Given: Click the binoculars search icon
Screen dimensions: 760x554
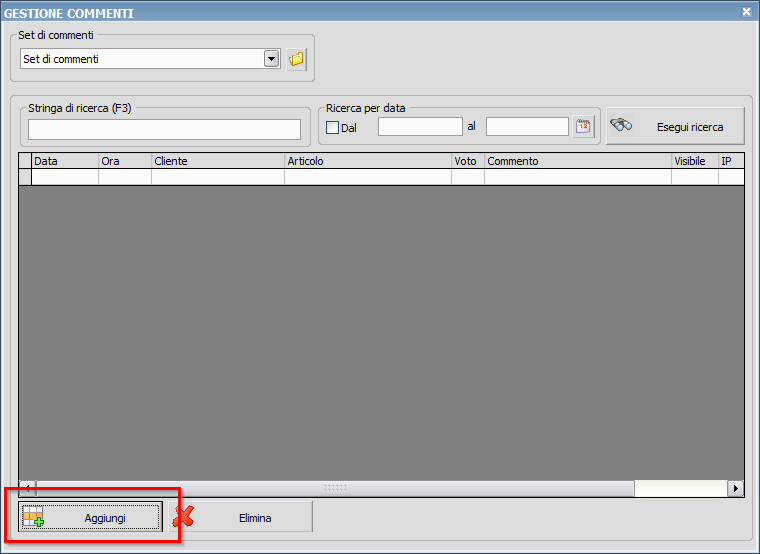Looking at the screenshot, I should 621,126.
